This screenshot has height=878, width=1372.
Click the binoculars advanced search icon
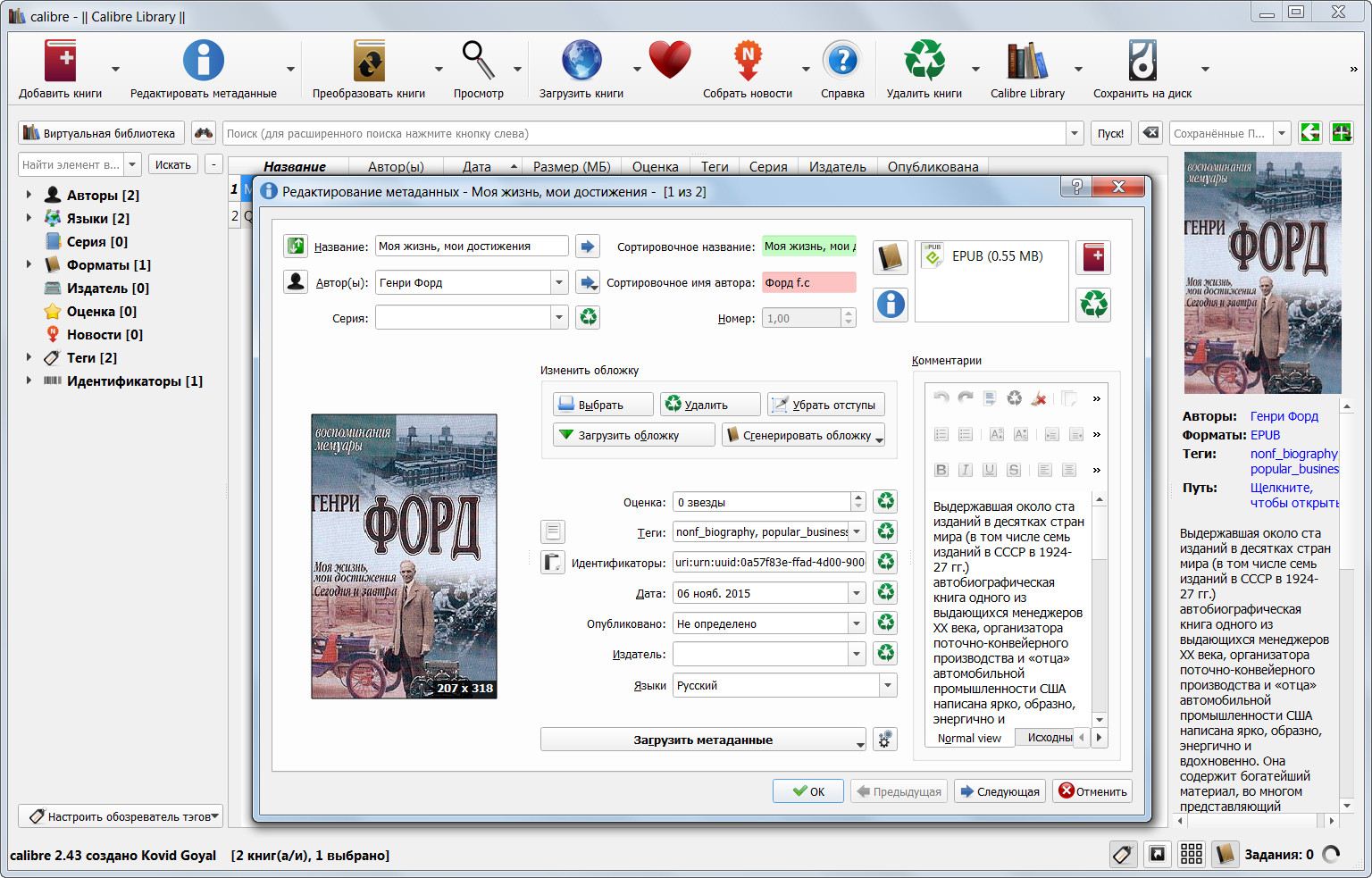pos(204,133)
